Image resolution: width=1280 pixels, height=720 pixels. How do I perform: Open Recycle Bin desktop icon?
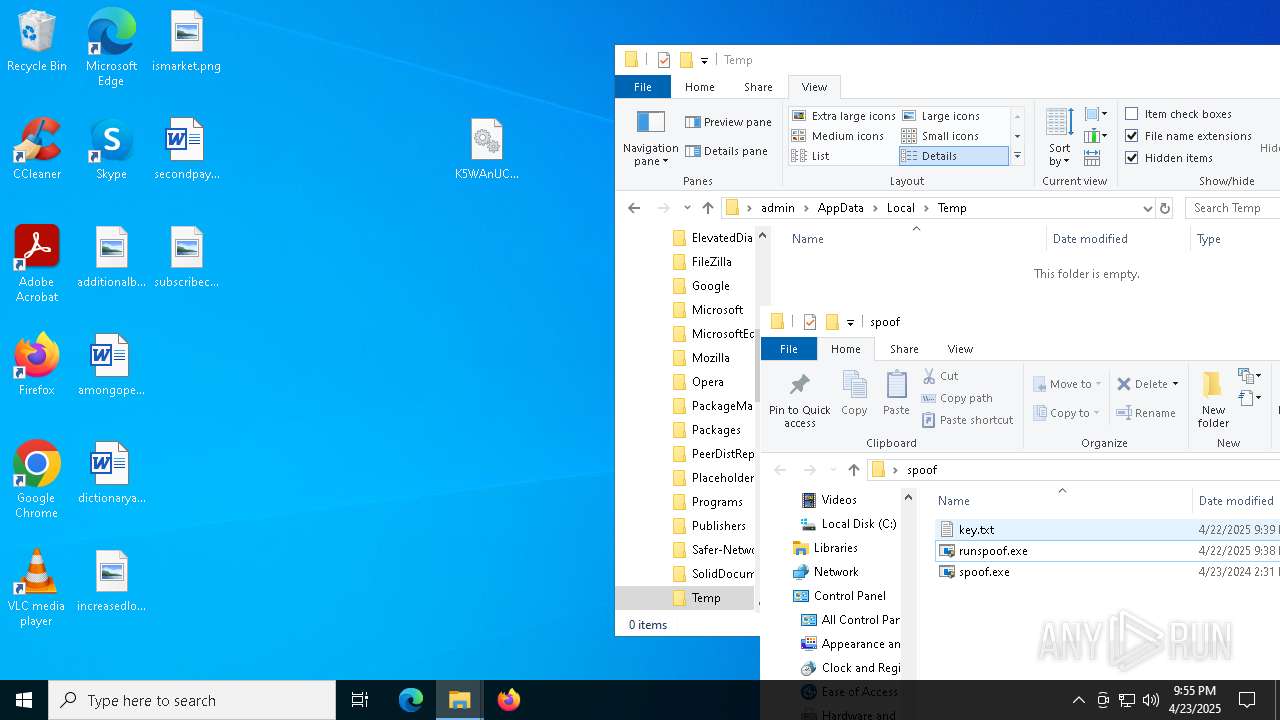(x=37, y=42)
